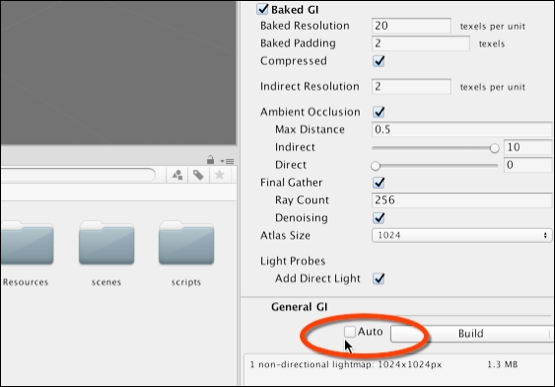Viewport: 555px width, 387px height.
Task: Click the Project panel search field
Action: click(x=78, y=175)
